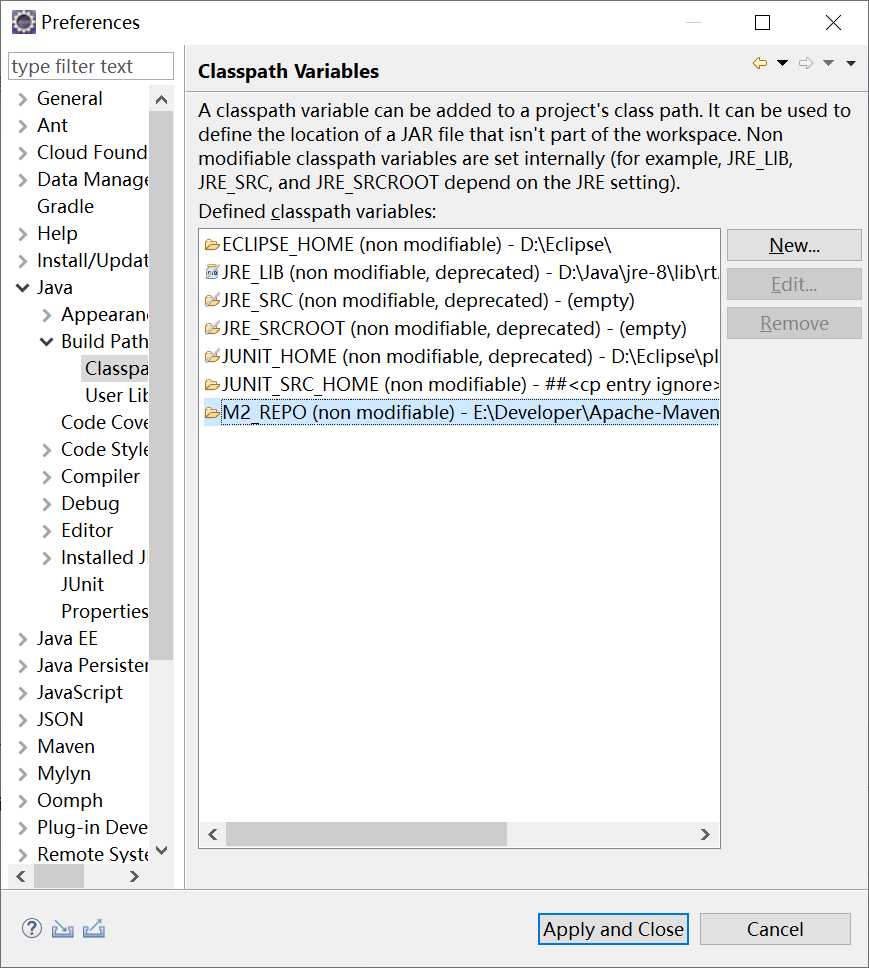The image size is (869, 968).
Task: Click the folder icon beside M2_REPO
Action: [x=211, y=412]
